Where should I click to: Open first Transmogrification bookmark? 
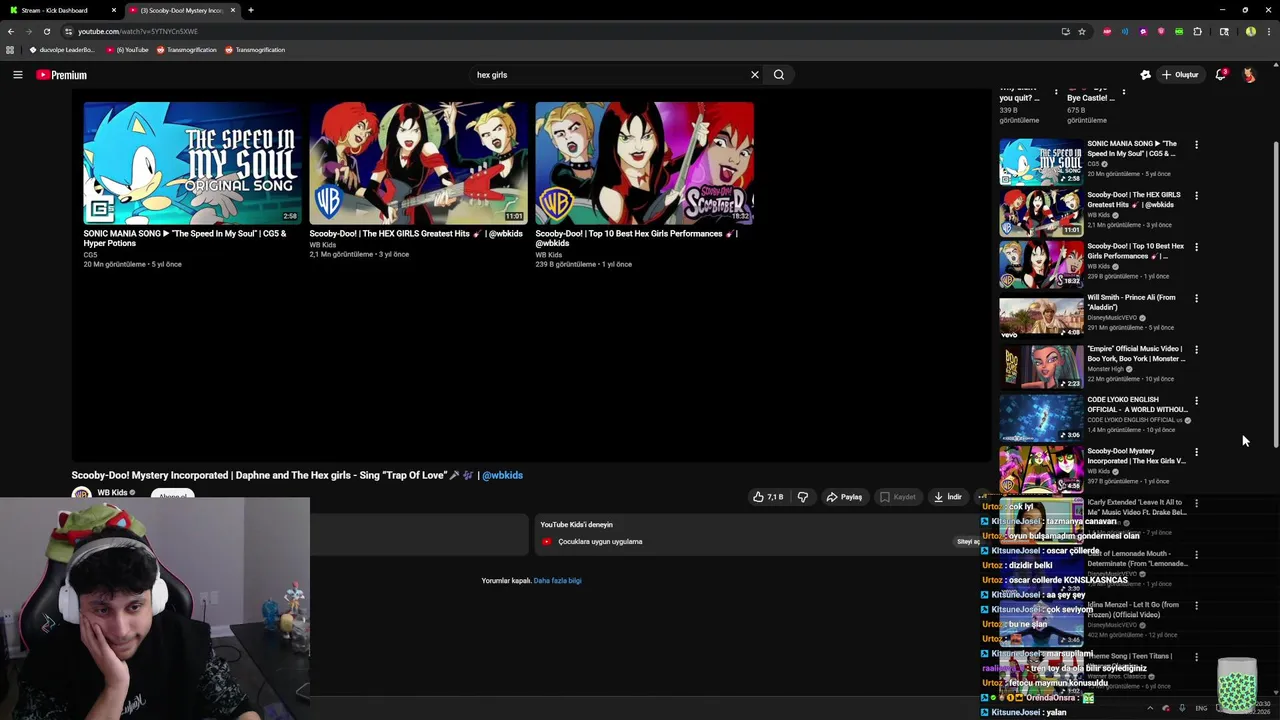point(187,50)
